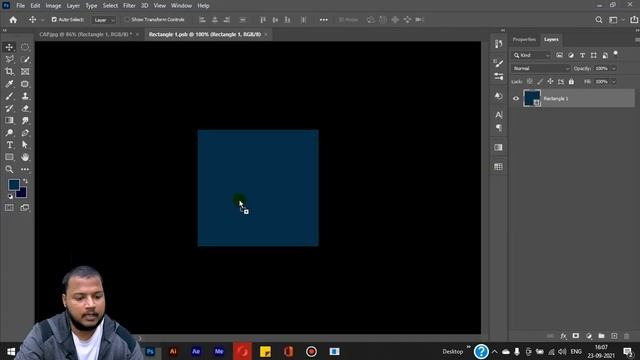Viewport: 640px width, 360px height.
Task: Select the History Brush tool
Action: (x=9, y=109)
